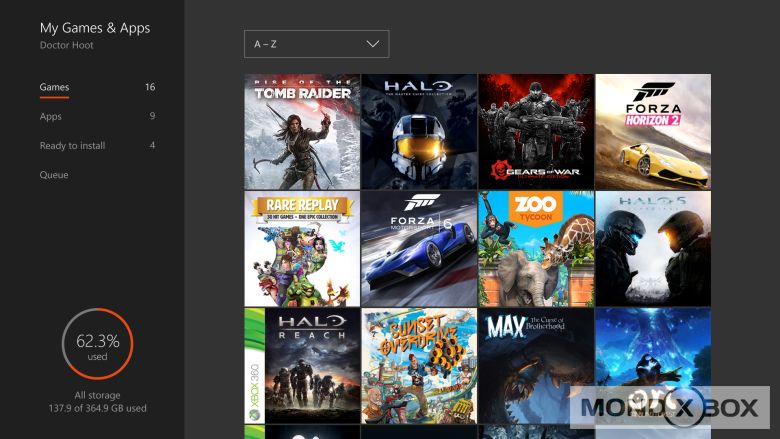Open the Forza Horizon 2 tile

[653, 132]
